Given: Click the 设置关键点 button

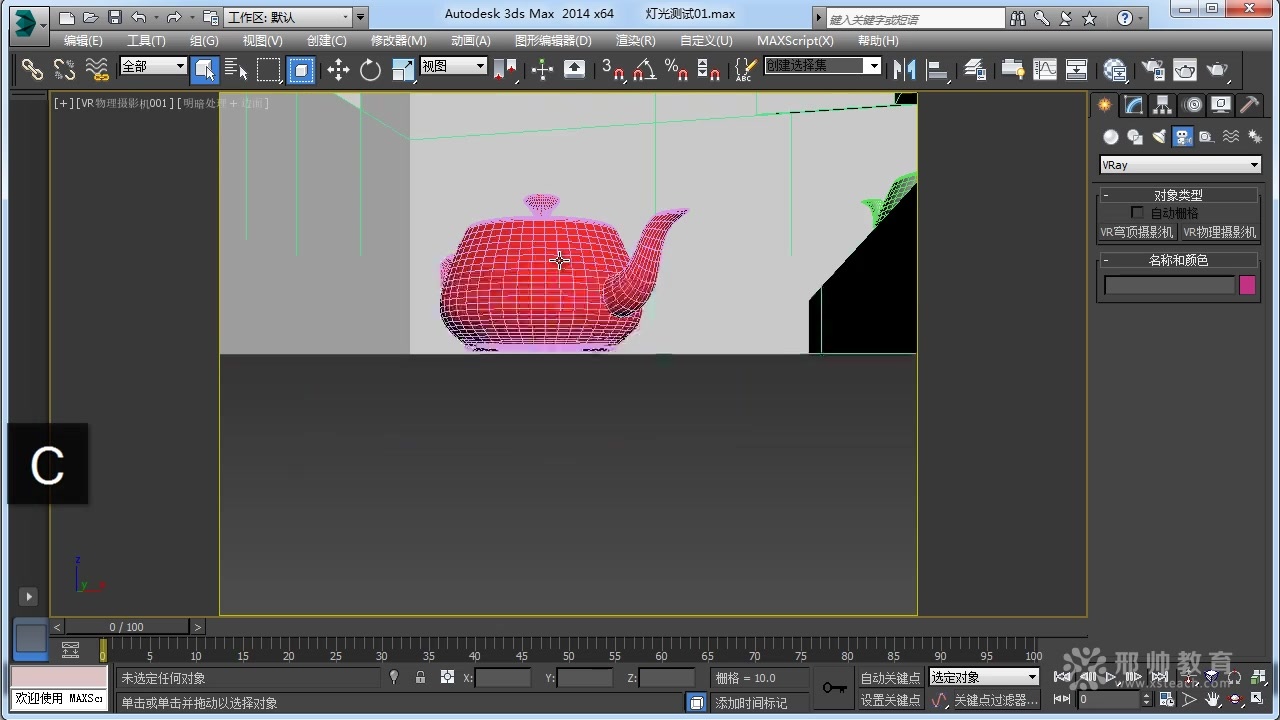Looking at the screenshot, I should click(890, 700).
